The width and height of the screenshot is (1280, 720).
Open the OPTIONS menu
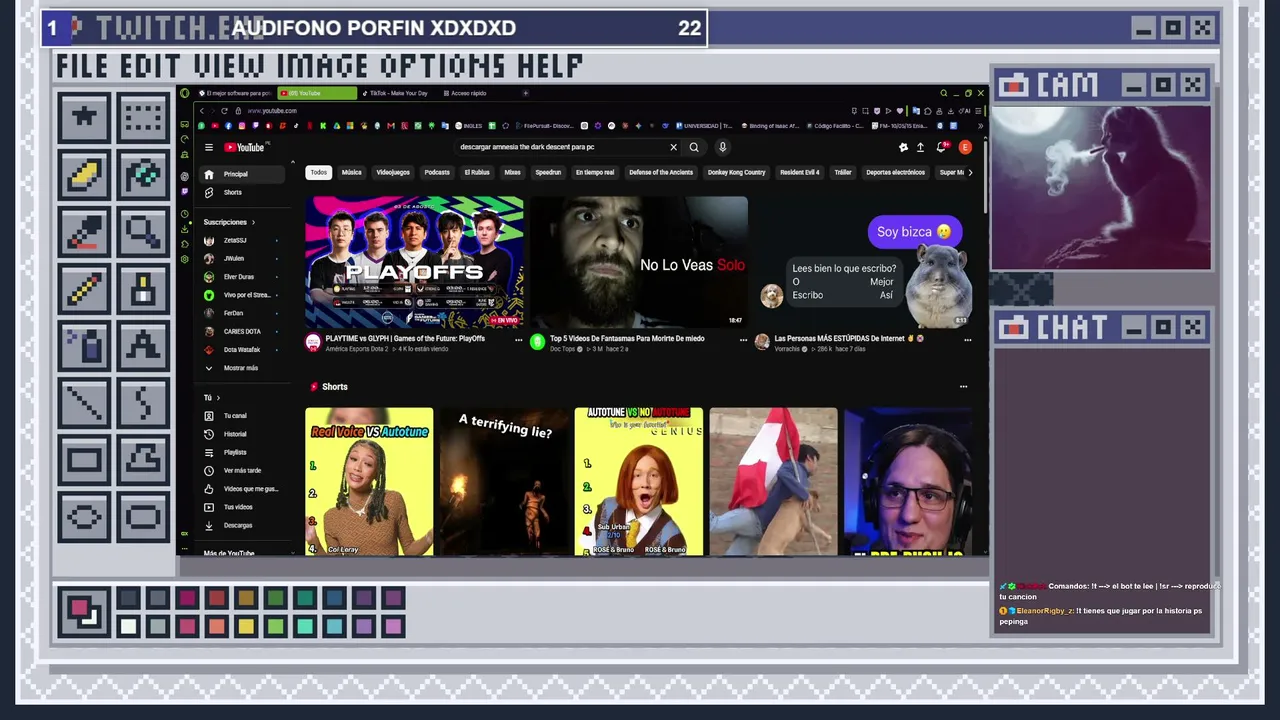pyautogui.click(x=443, y=67)
